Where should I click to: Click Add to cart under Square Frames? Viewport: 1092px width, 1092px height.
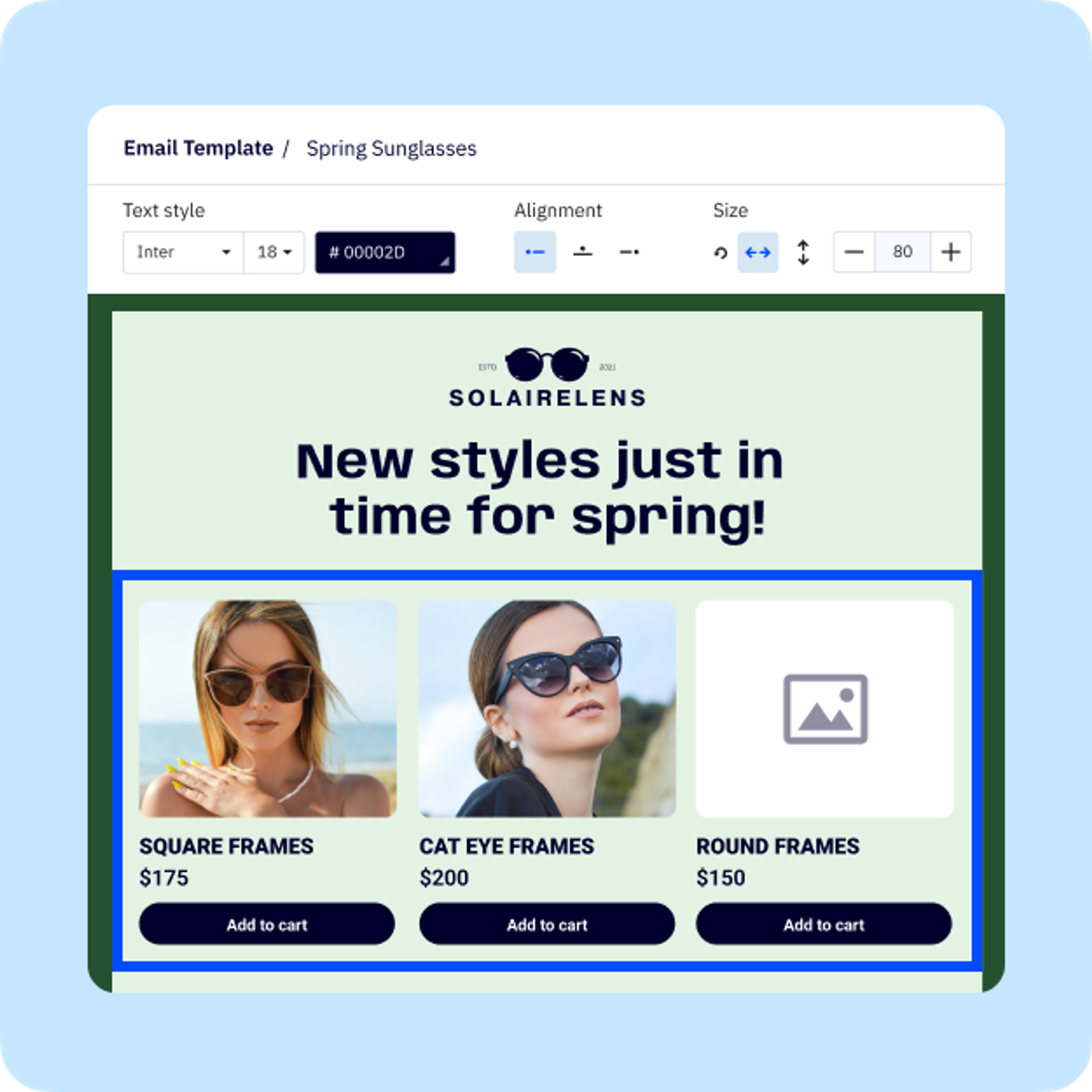tap(267, 925)
